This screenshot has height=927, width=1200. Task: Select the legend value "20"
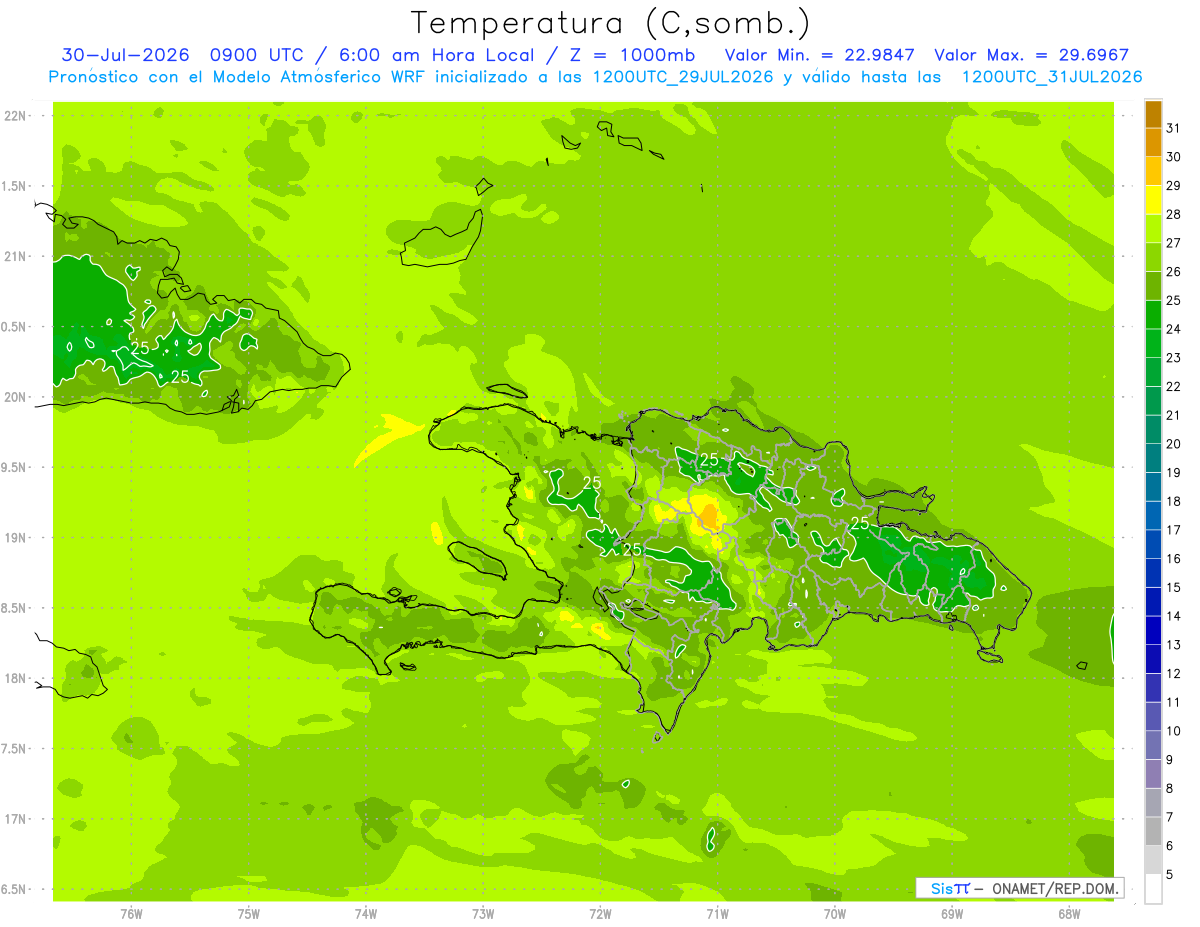1174,444
